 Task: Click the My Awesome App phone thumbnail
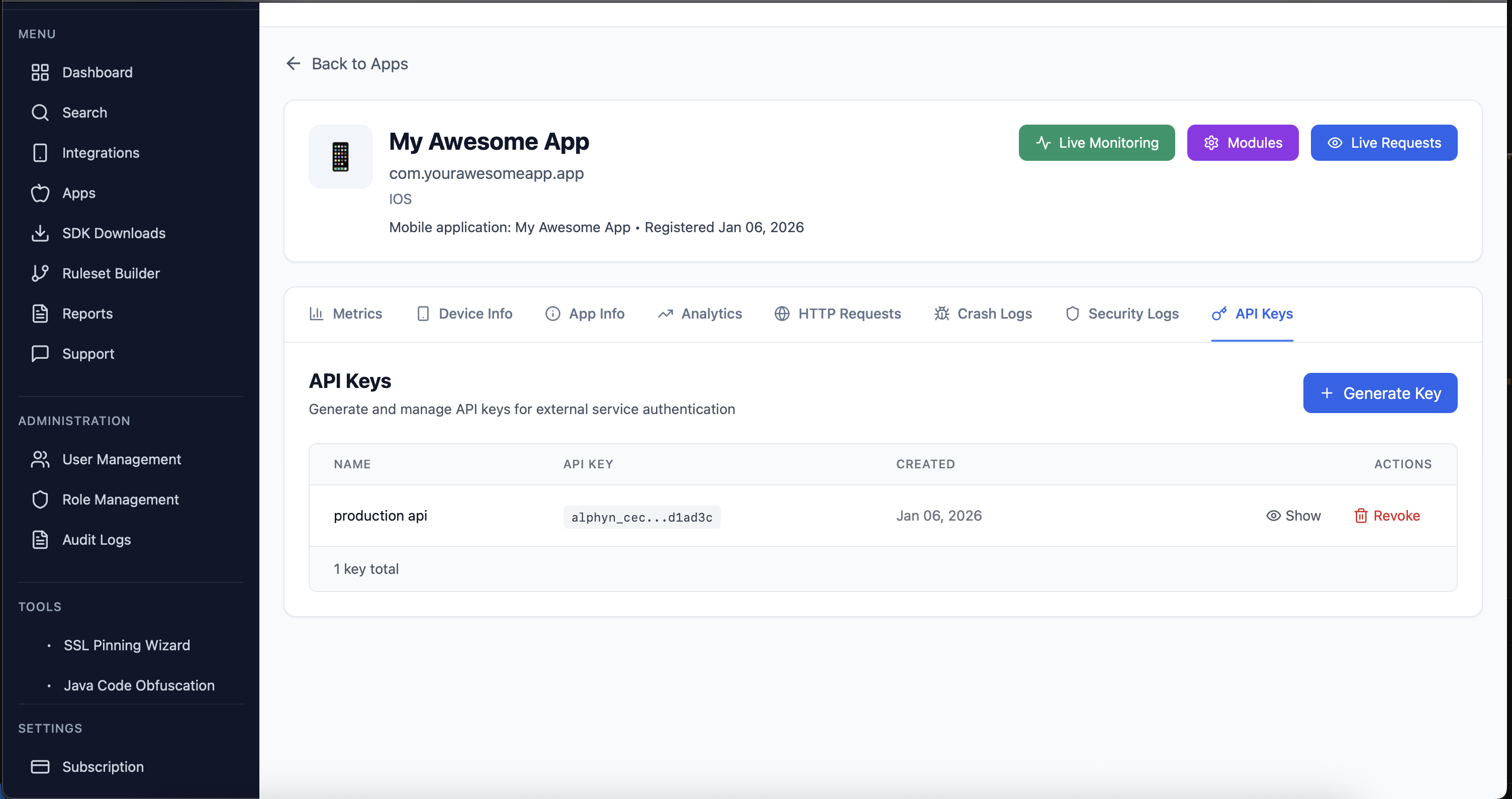[x=340, y=157]
